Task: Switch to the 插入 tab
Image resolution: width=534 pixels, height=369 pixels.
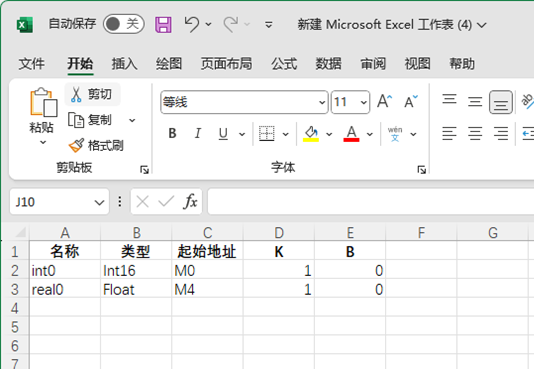Action: 124,64
